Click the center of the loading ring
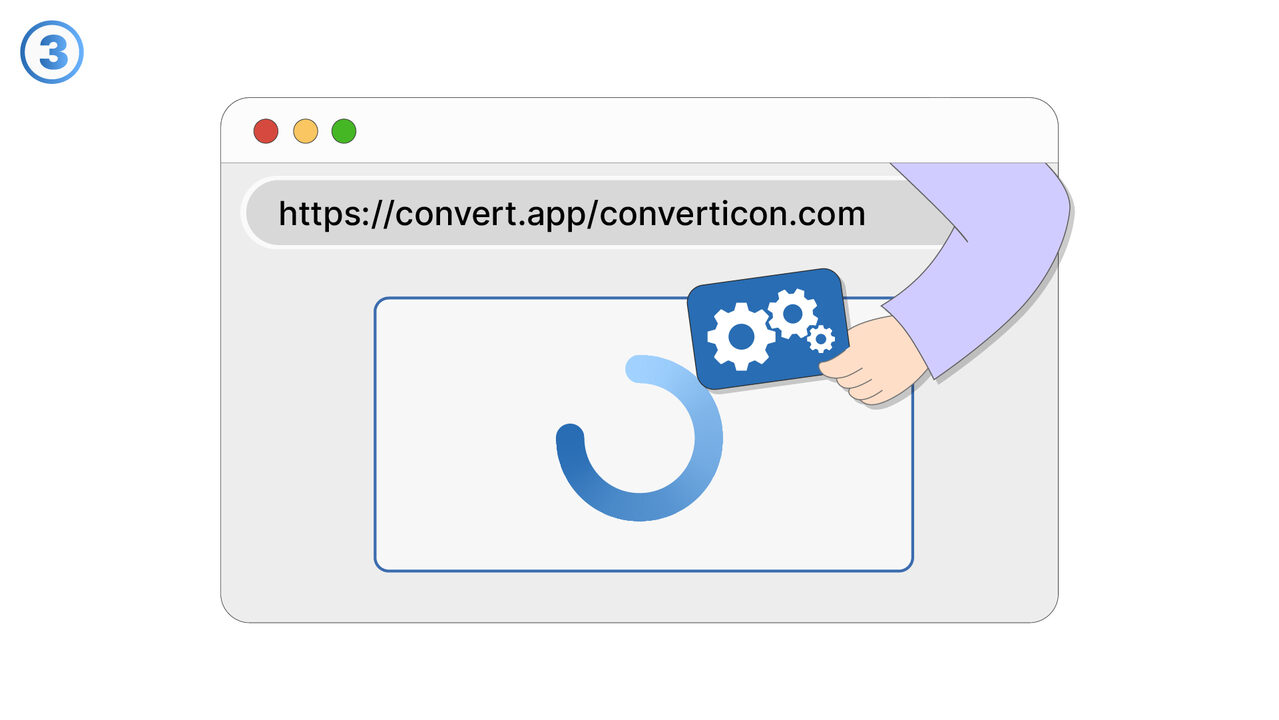Viewport: 1279px width, 720px height. coord(639,438)
